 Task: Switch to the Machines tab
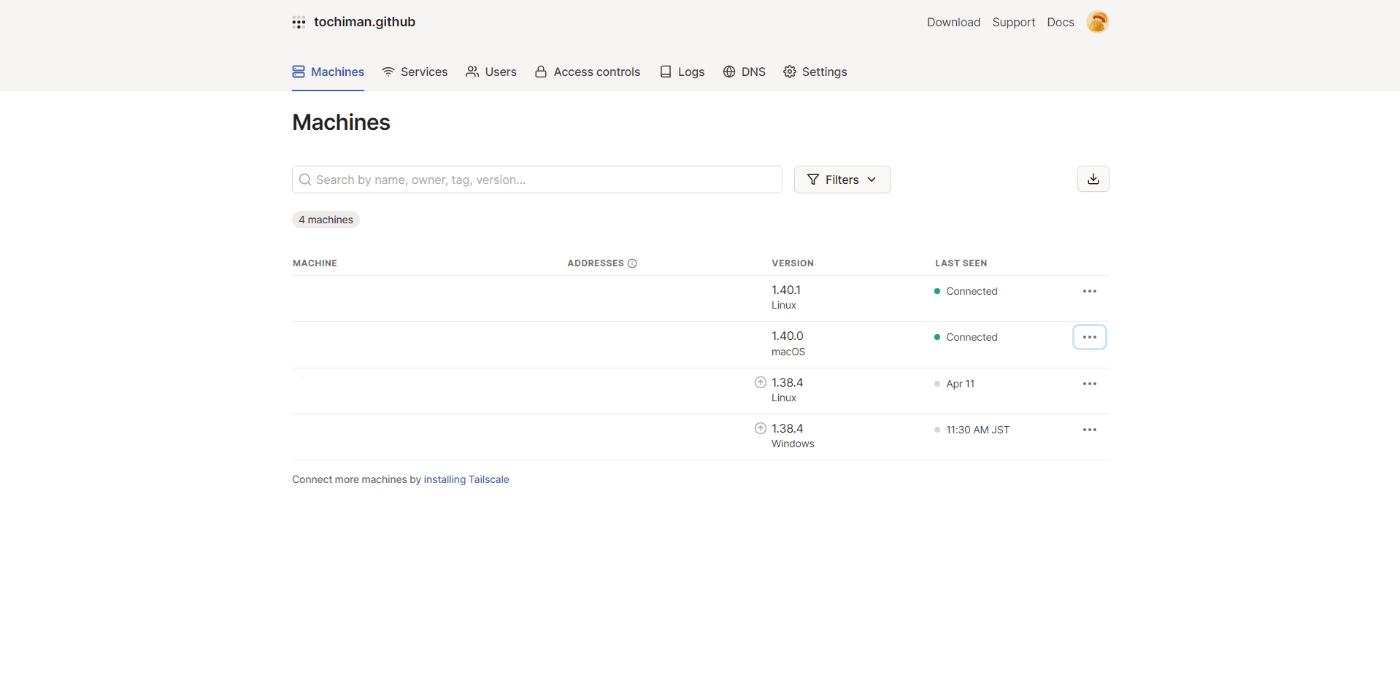[x=328, y=72]
